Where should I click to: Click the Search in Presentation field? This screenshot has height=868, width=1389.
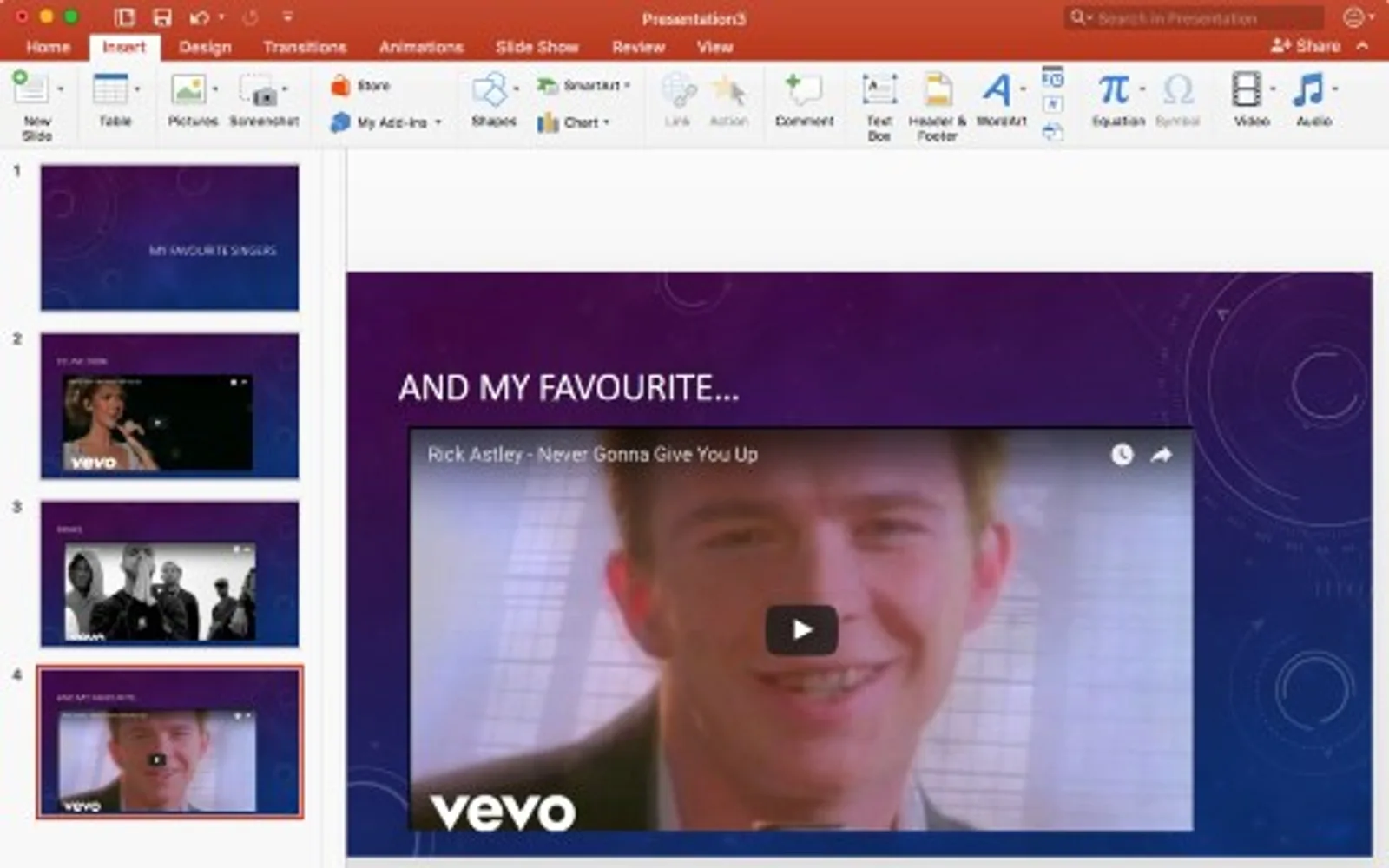[1195, 18]
